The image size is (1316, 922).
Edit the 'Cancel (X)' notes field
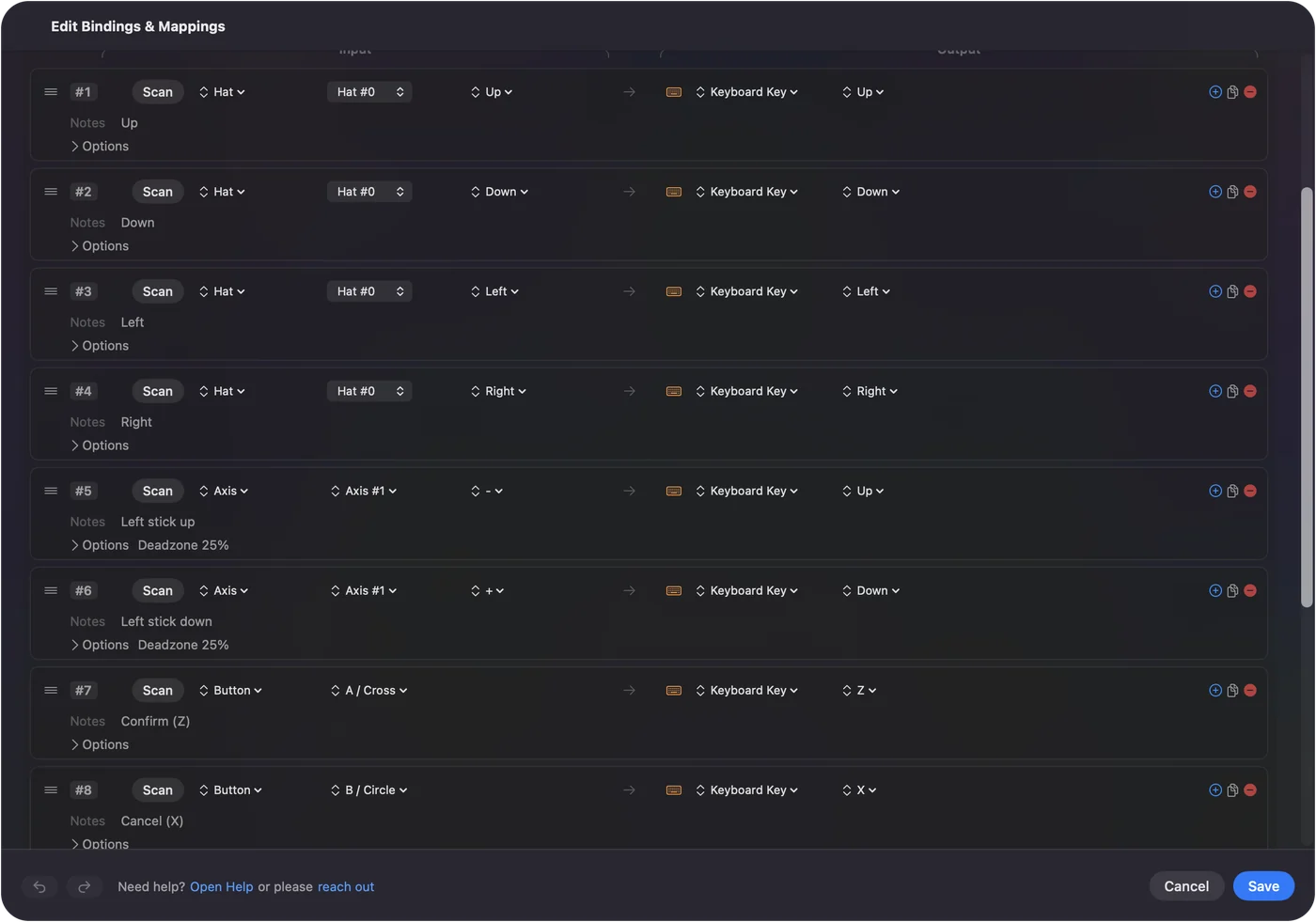[x=152, y=820]
